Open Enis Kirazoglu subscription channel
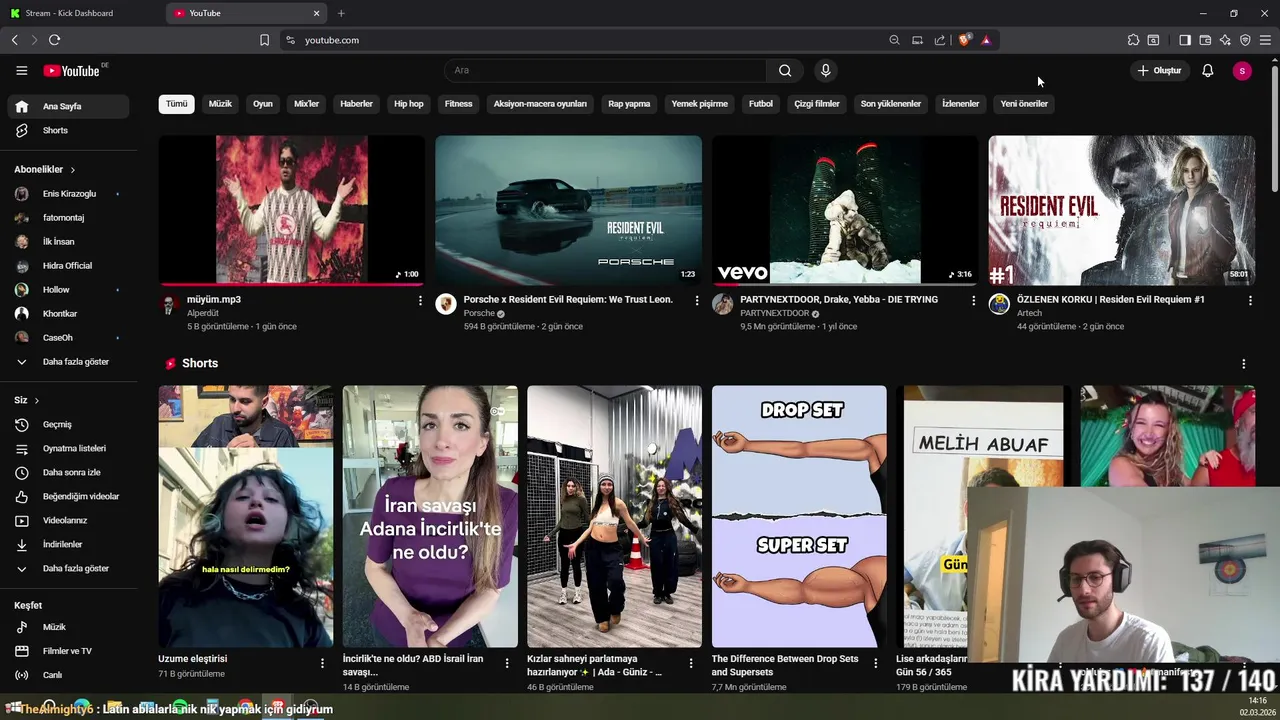The width and height of the screenshot is (1280, 720). coord(68,194)
